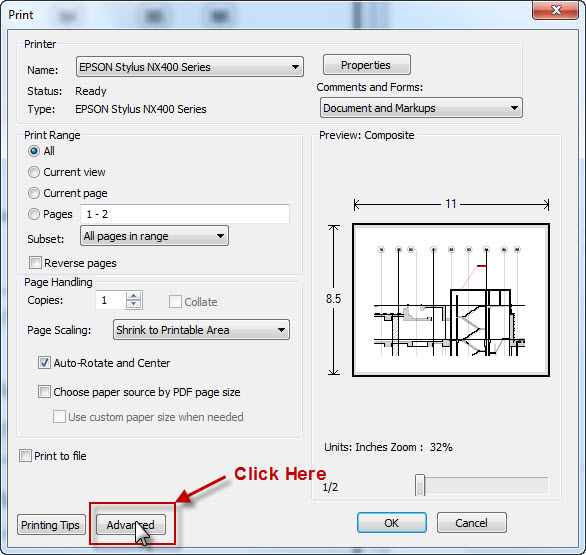Uncheck Auto-Rotate and Center
586x555 pixels.
pyautogui.click(x=44, y=363)
